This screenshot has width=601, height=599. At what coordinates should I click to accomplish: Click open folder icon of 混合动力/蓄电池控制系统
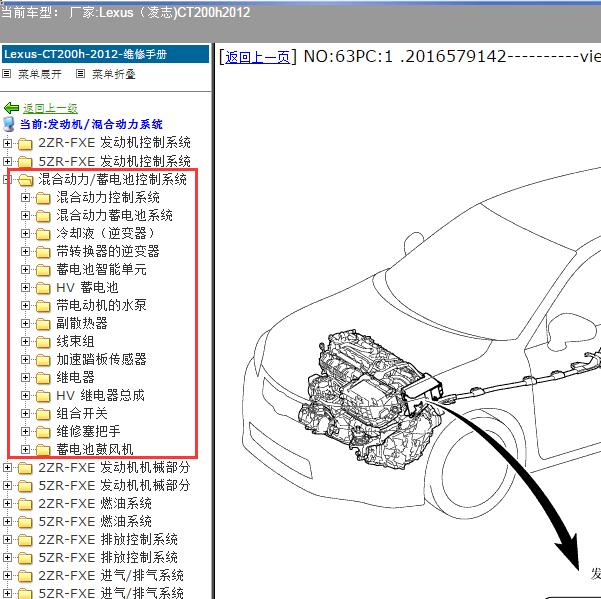25,180
